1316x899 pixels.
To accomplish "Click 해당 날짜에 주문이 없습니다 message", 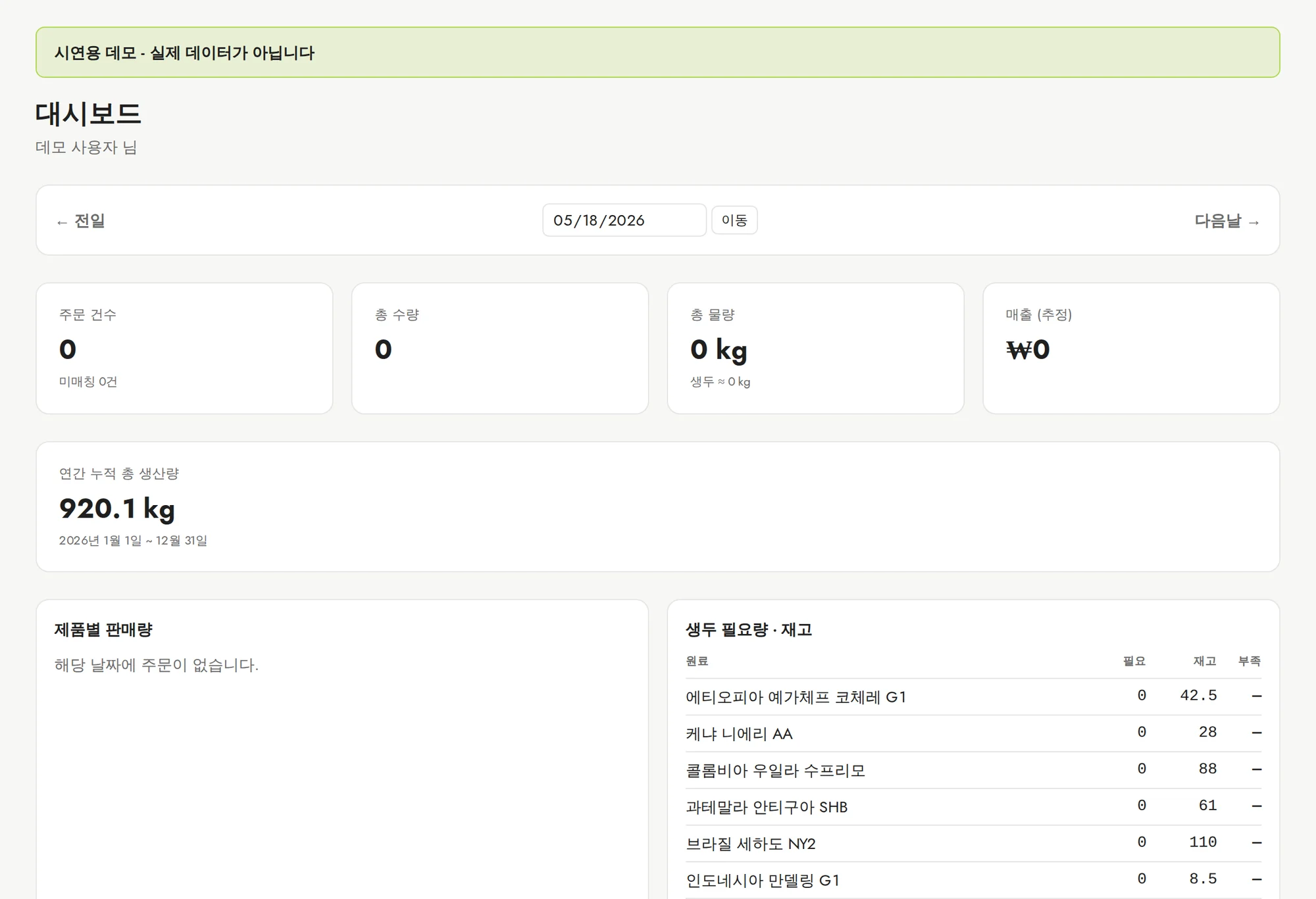I will [157, 665].
